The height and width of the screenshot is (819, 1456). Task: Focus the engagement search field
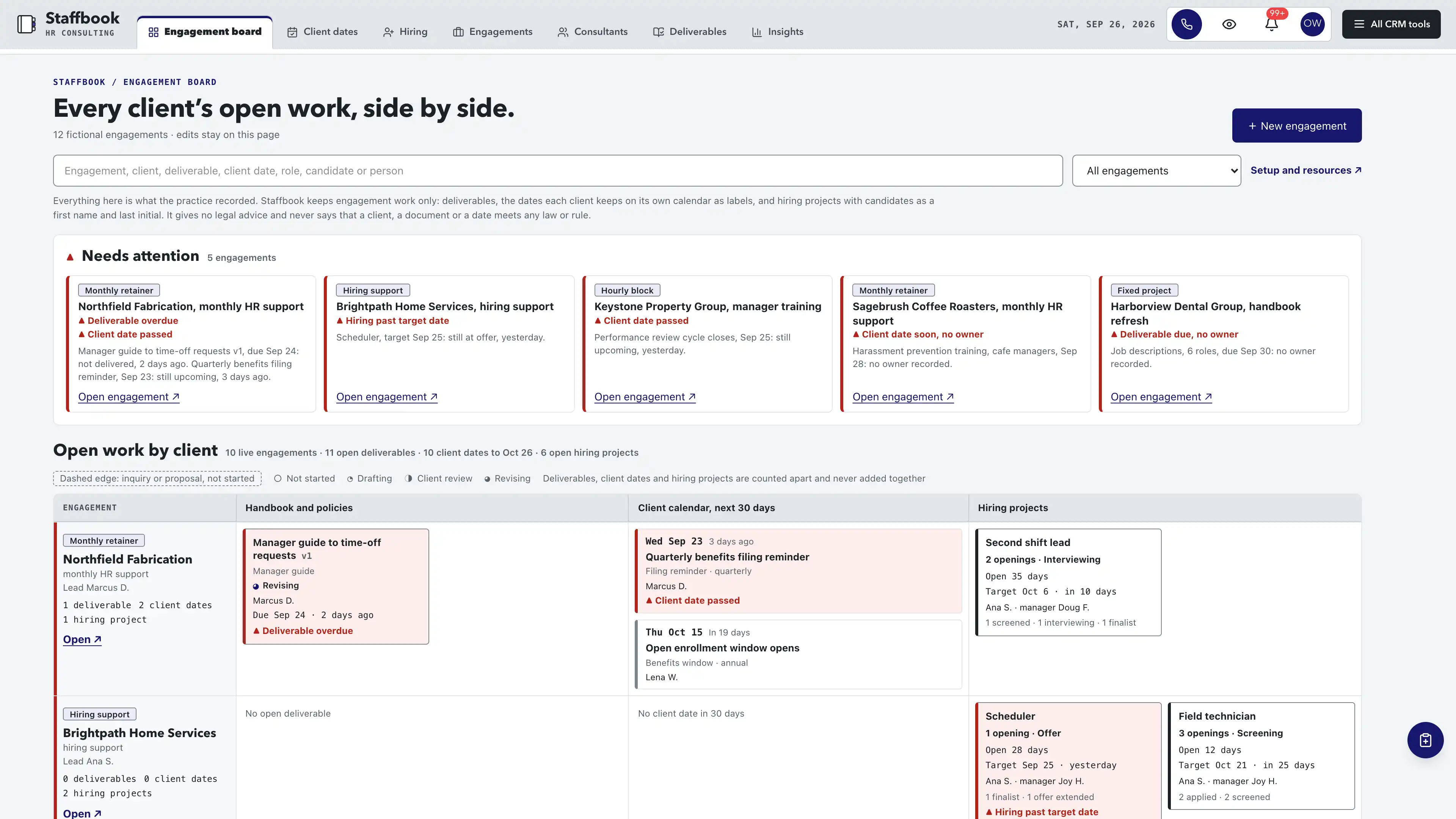click(558, 171)
